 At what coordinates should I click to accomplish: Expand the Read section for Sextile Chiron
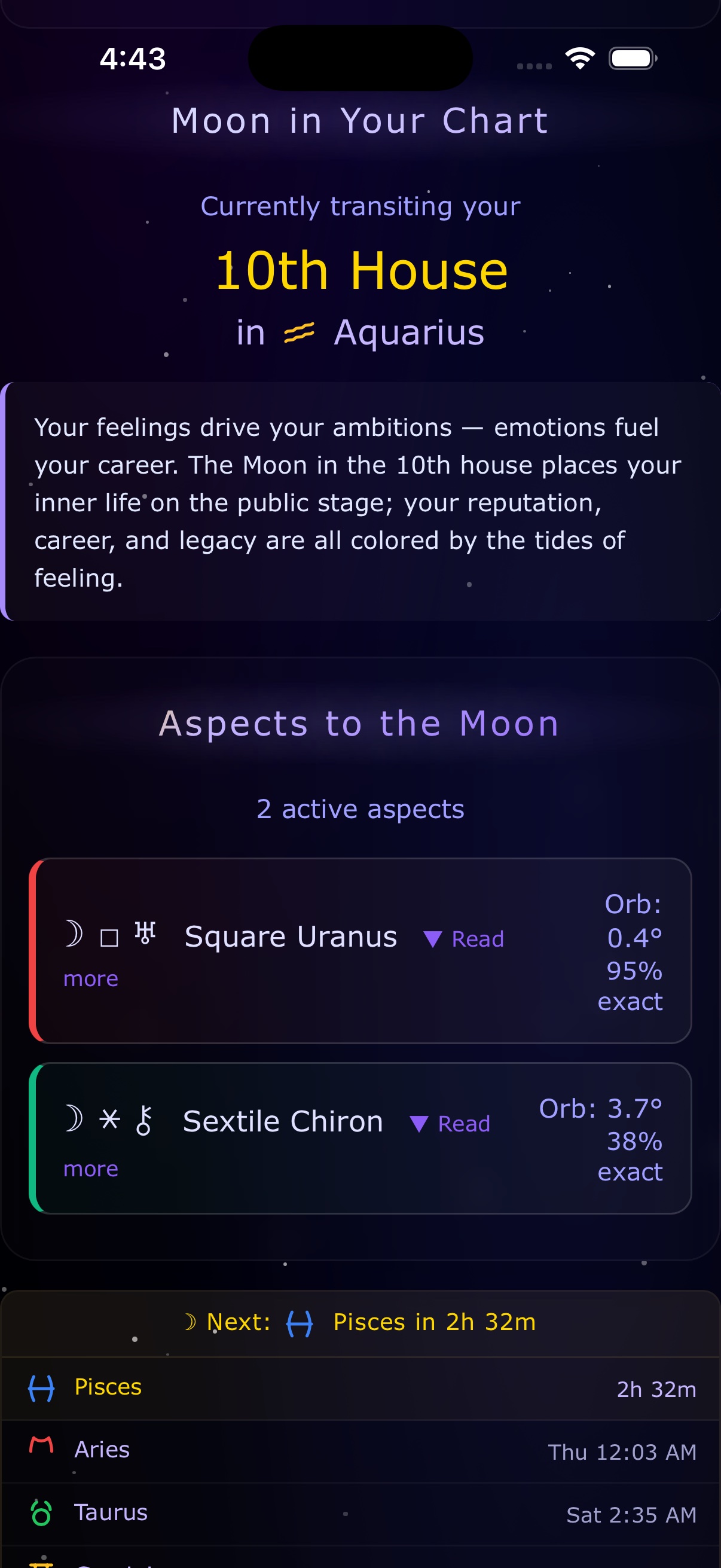450,1124
